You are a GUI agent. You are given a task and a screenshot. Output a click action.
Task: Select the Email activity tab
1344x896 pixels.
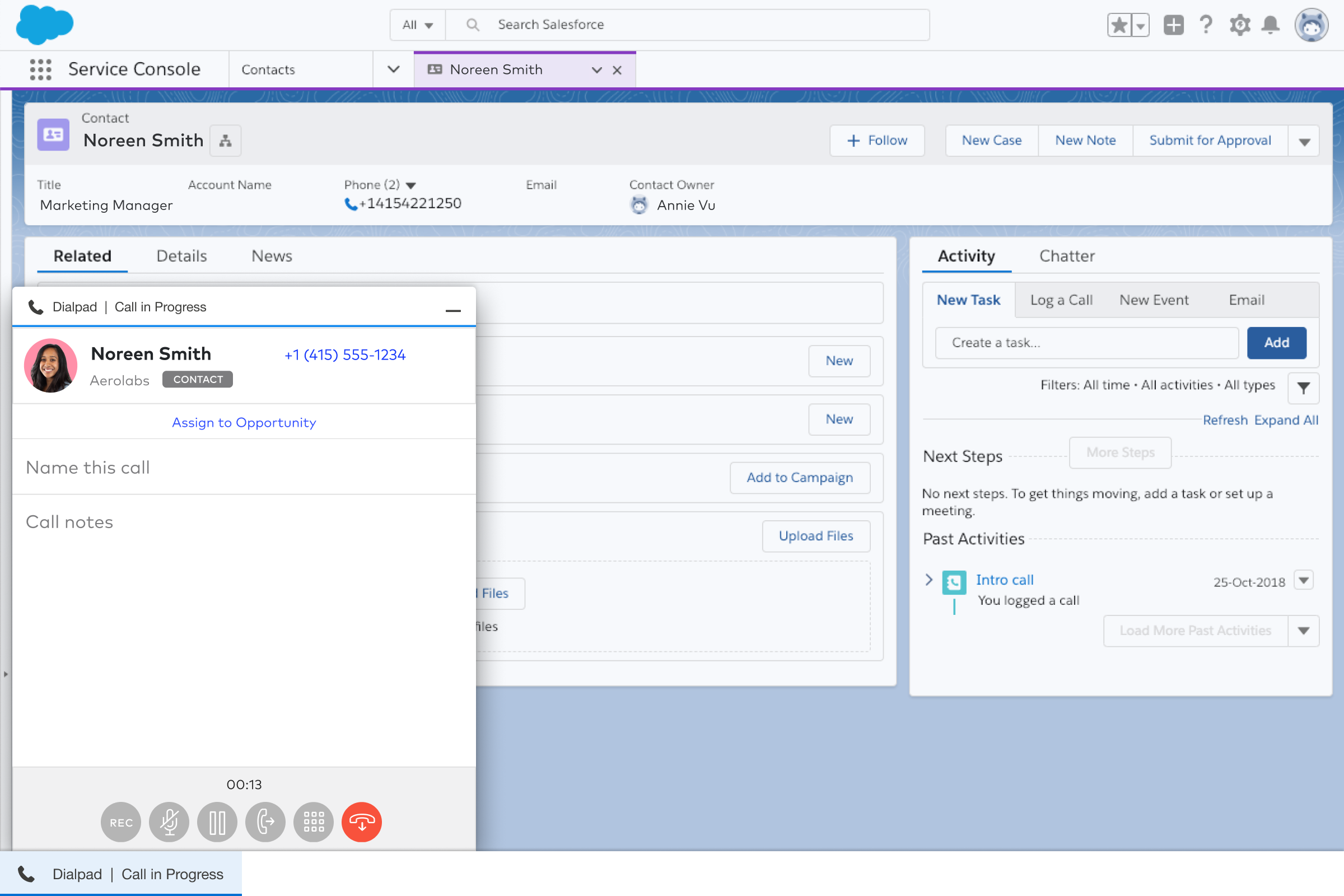(1247, 300)
